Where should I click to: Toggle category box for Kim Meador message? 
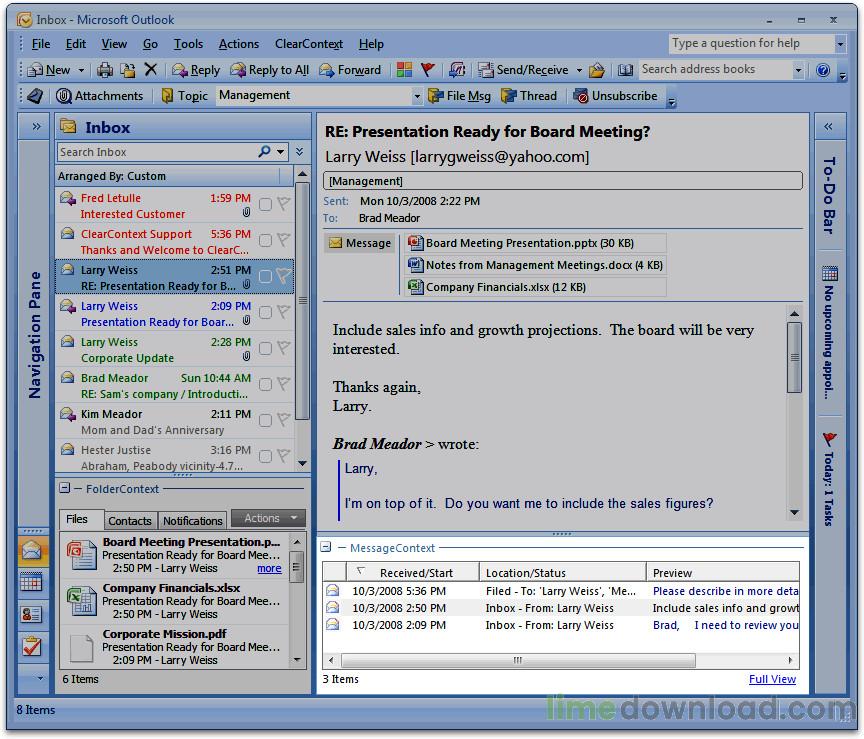pos(265,420)
